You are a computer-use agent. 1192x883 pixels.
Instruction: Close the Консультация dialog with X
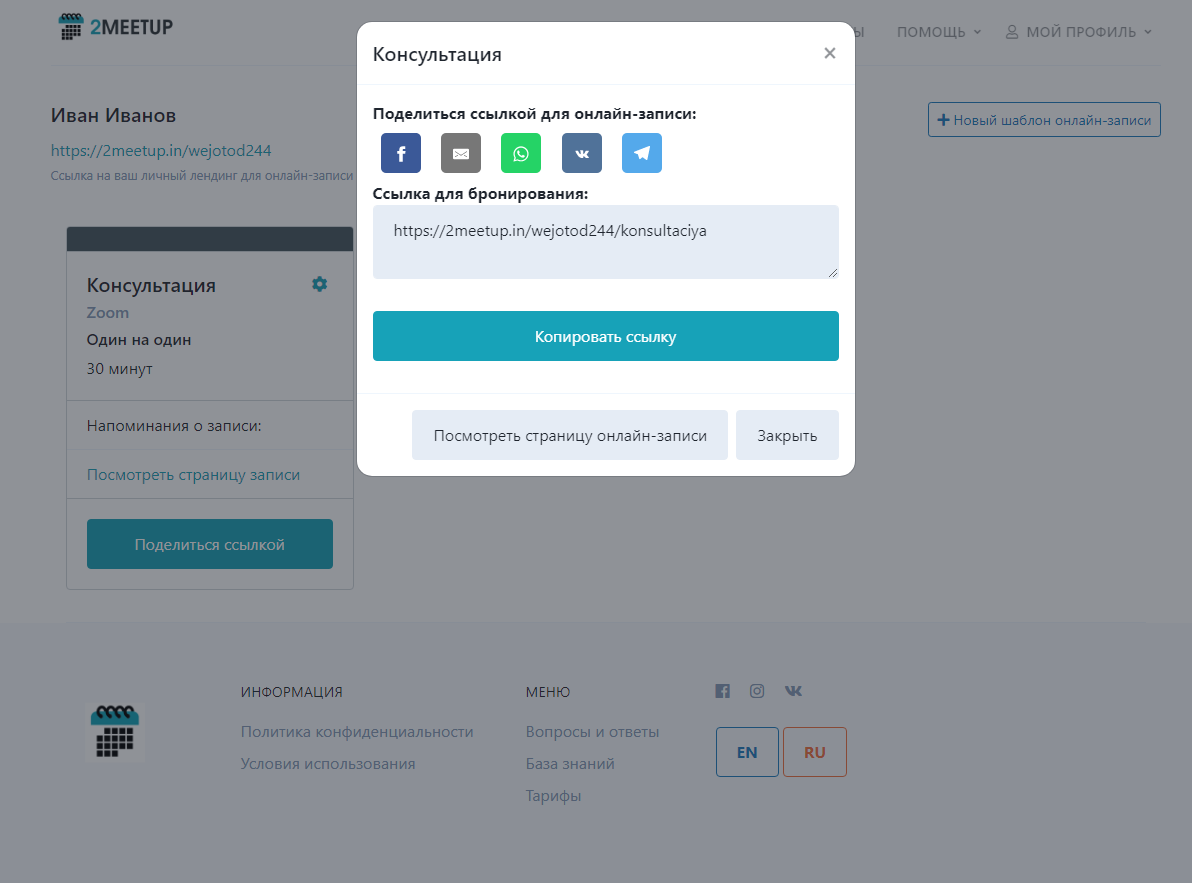(x=829, y=54)
